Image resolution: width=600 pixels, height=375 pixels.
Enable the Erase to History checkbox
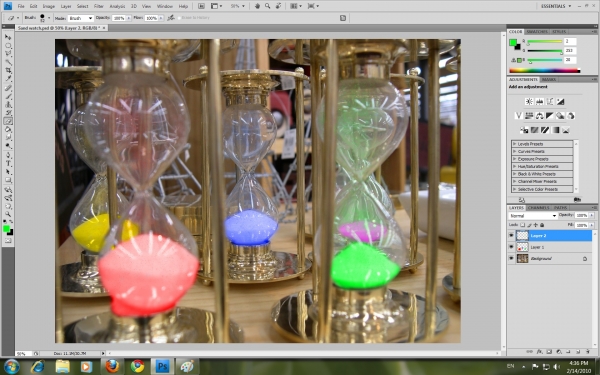coord(179,18)
